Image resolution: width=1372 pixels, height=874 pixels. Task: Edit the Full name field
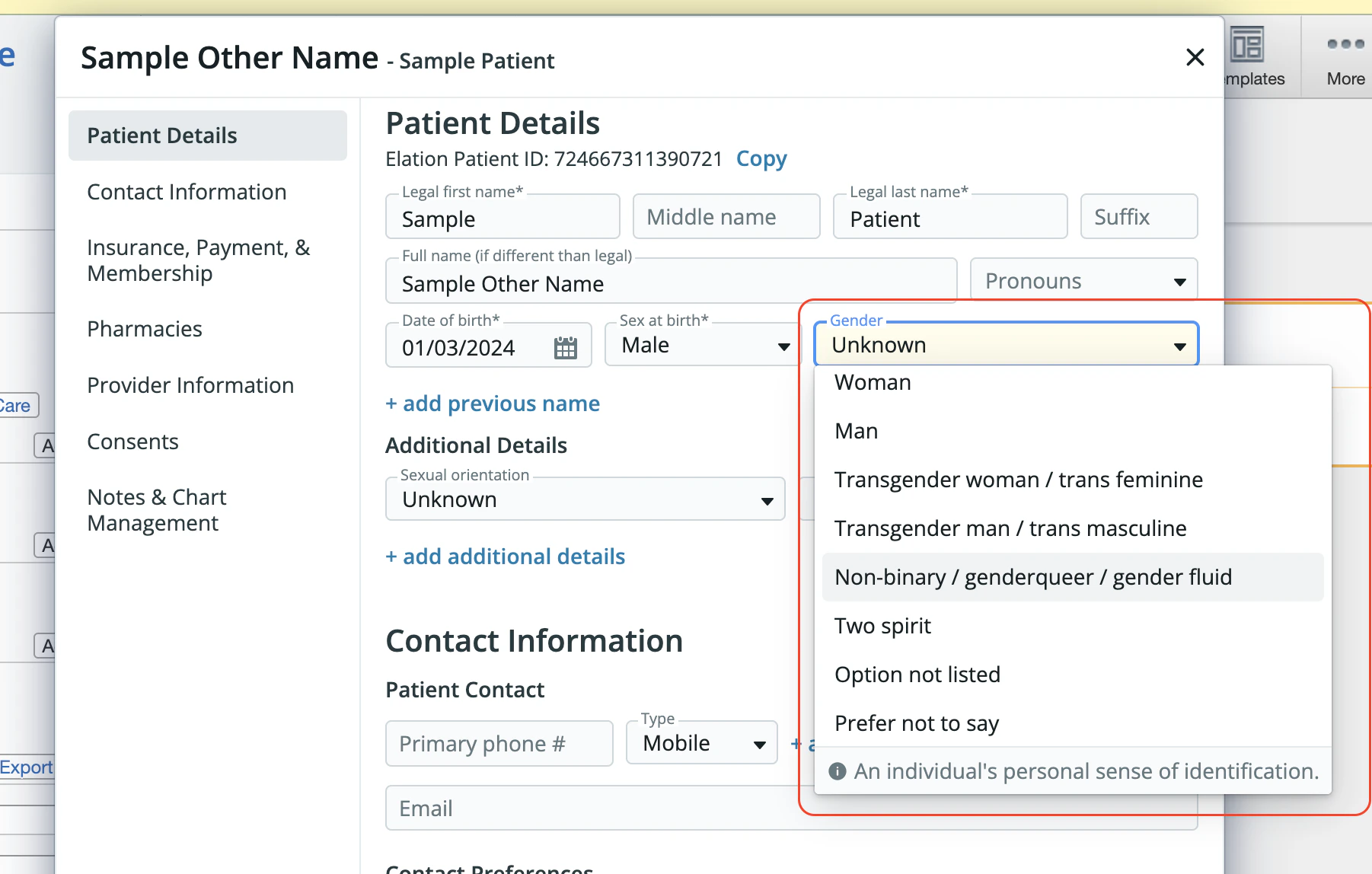pos(671,281)
